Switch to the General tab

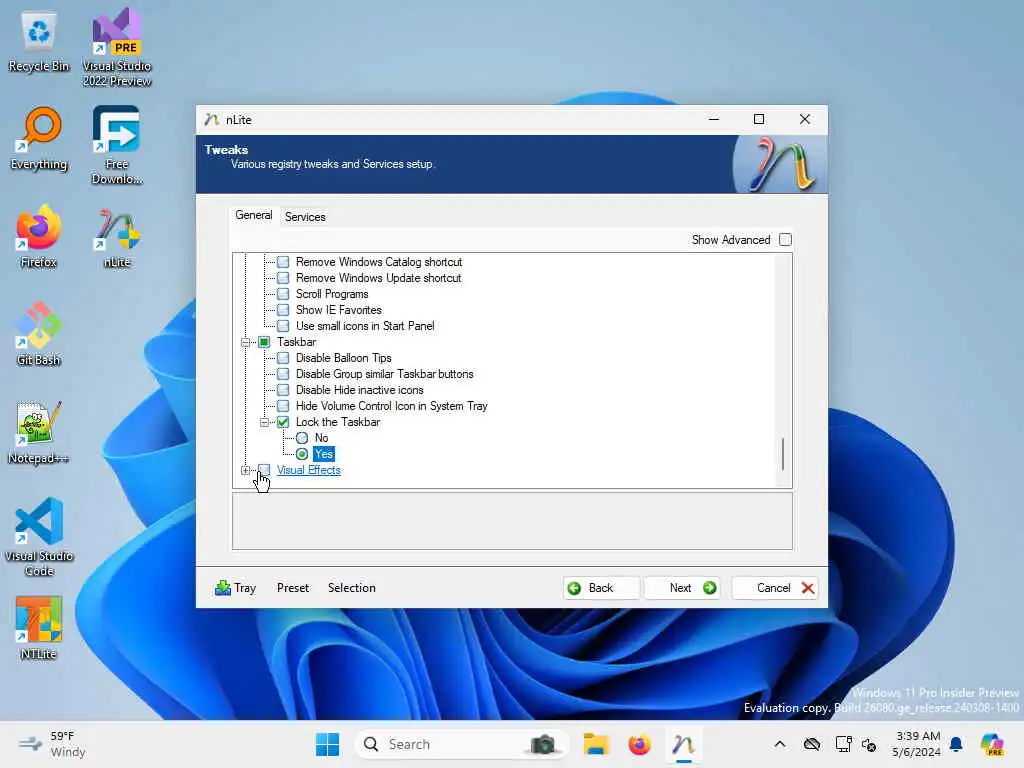point(253,215)
